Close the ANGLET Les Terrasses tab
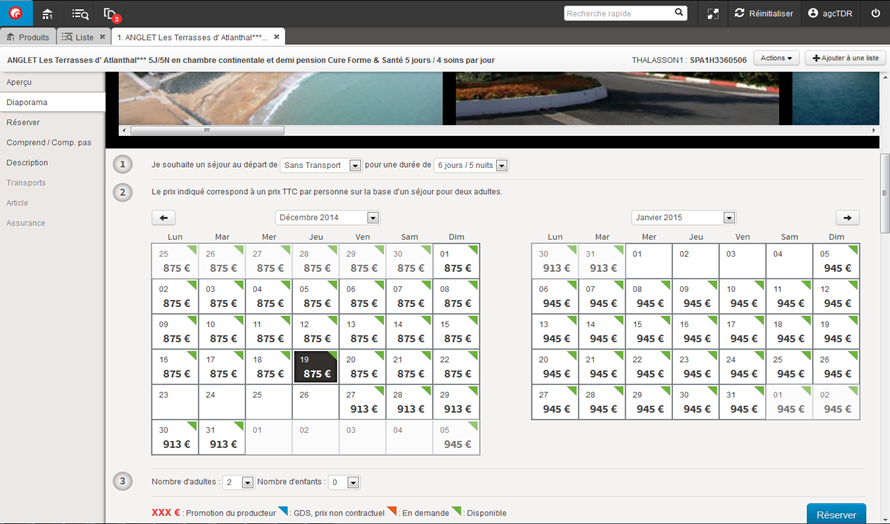The image size is (890, 524). (x=277, y=37)
